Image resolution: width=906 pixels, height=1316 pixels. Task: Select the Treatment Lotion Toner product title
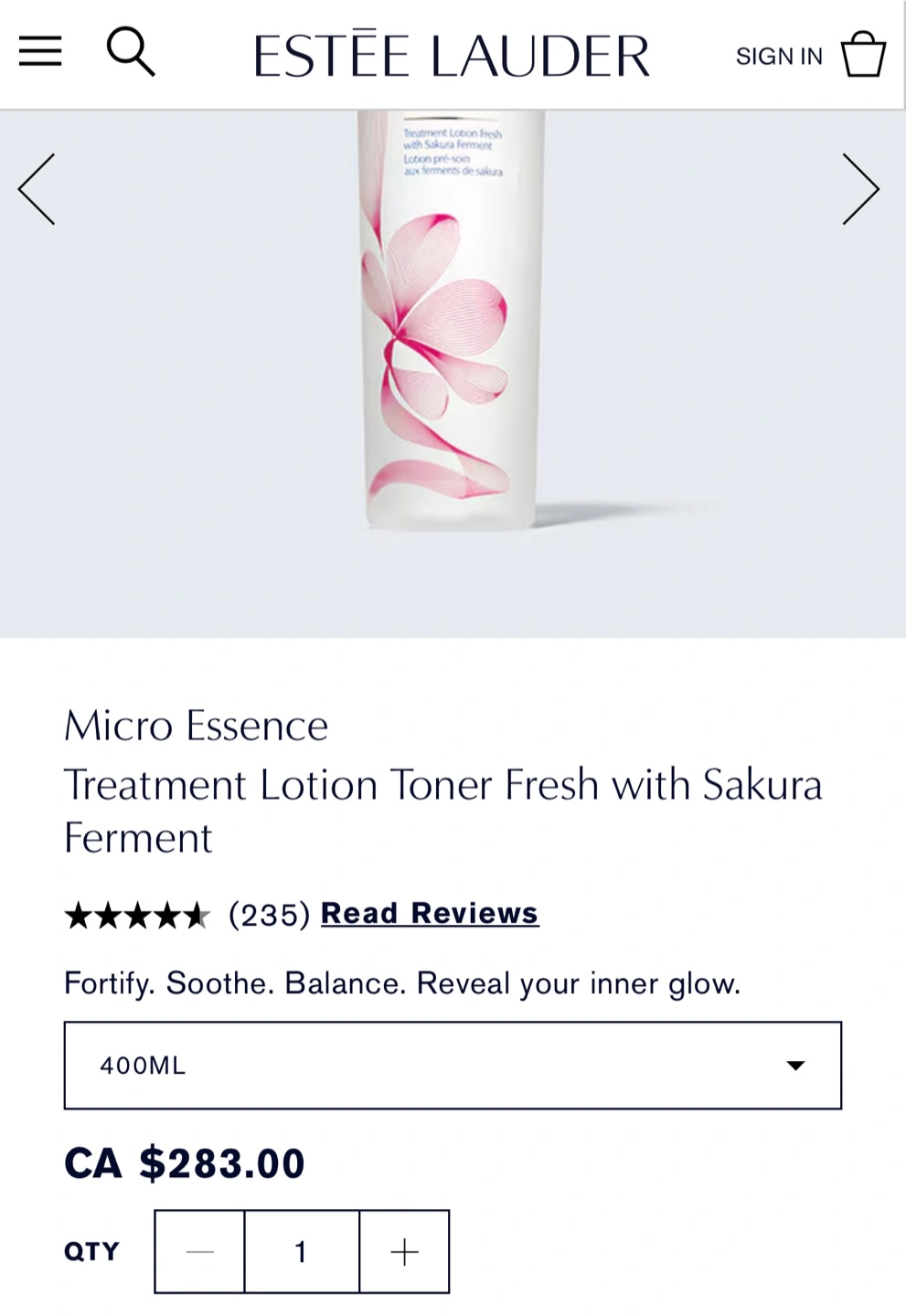(x=443, y=811)
